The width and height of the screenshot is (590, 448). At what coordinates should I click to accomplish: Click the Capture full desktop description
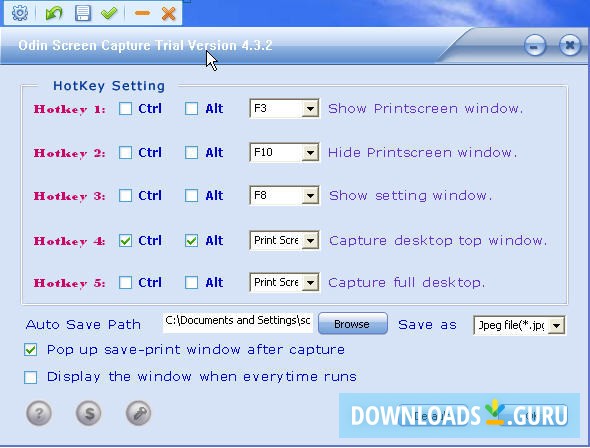click(x=407, y=282)
